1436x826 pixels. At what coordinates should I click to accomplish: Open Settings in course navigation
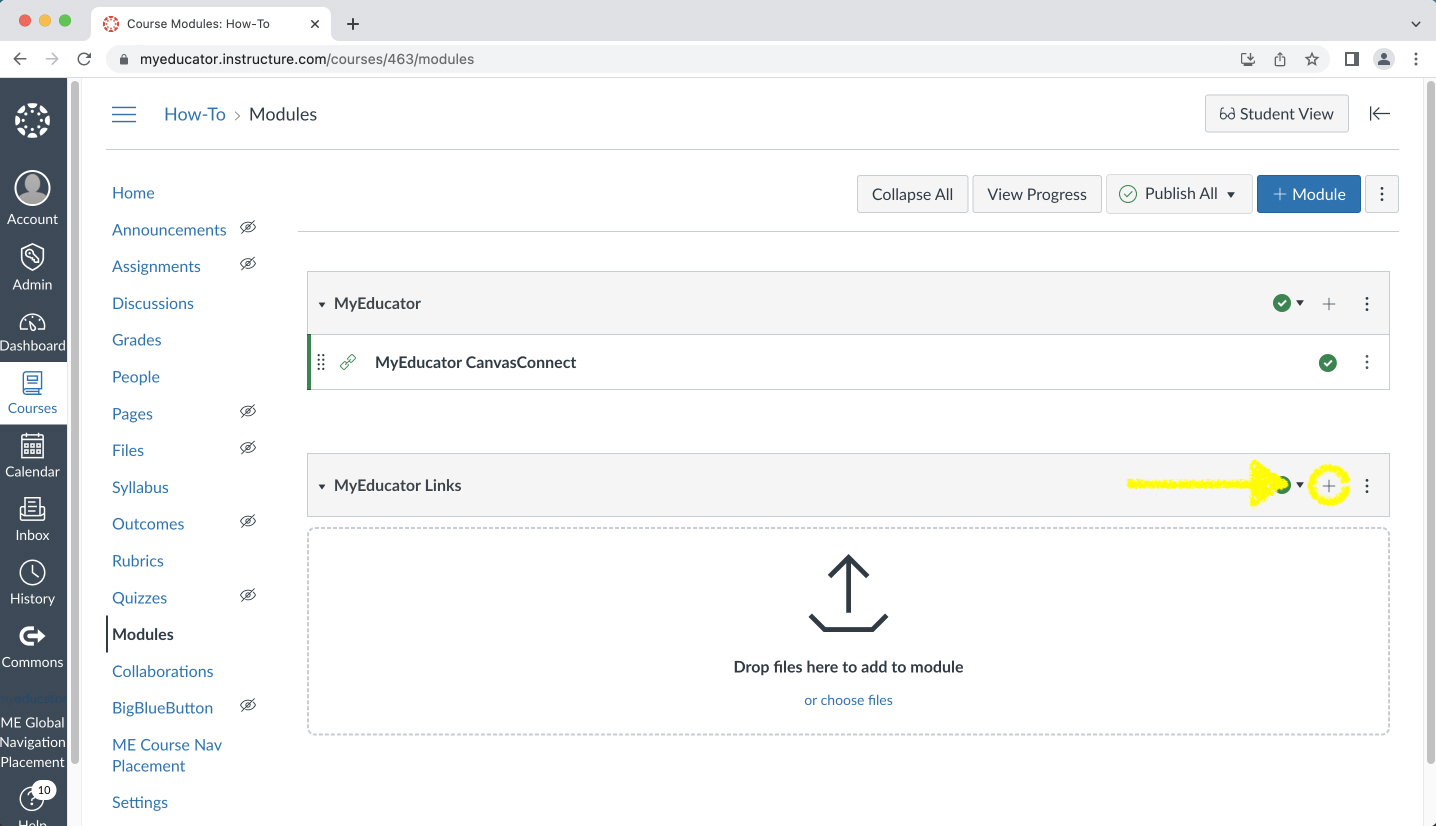click(x=140, y=802)
